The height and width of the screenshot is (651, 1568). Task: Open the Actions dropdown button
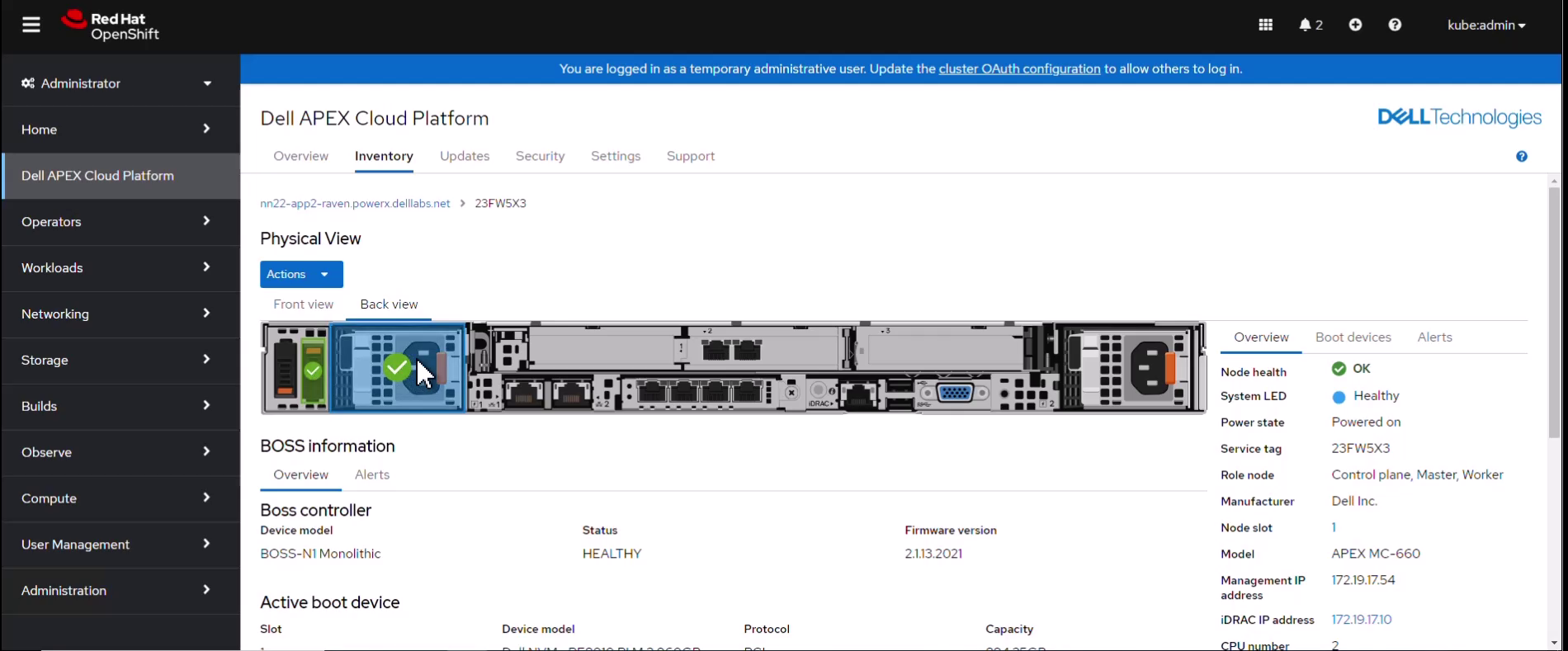301,274
